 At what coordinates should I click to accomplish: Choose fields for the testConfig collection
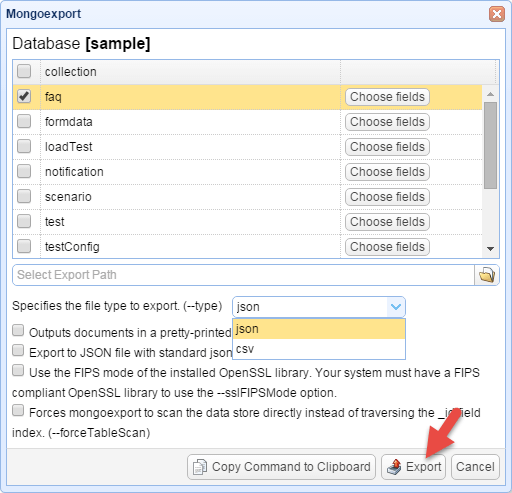tap(387, 247)
